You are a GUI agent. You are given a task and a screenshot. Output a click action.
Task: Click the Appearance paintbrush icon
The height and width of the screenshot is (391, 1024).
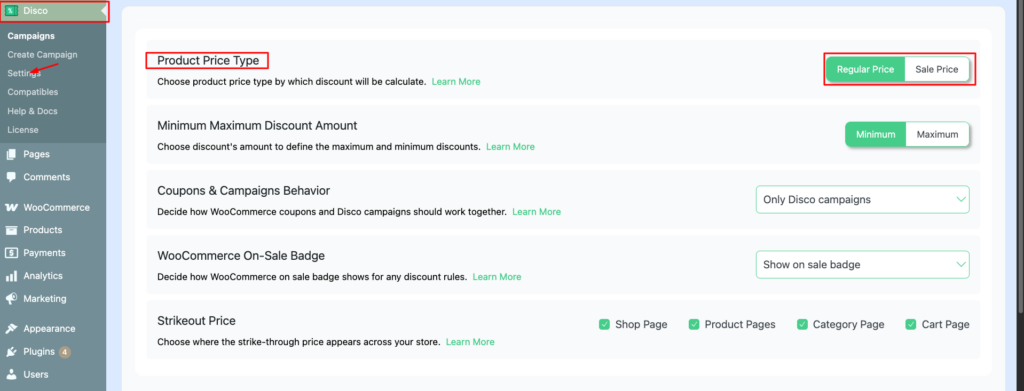(11, 328)
